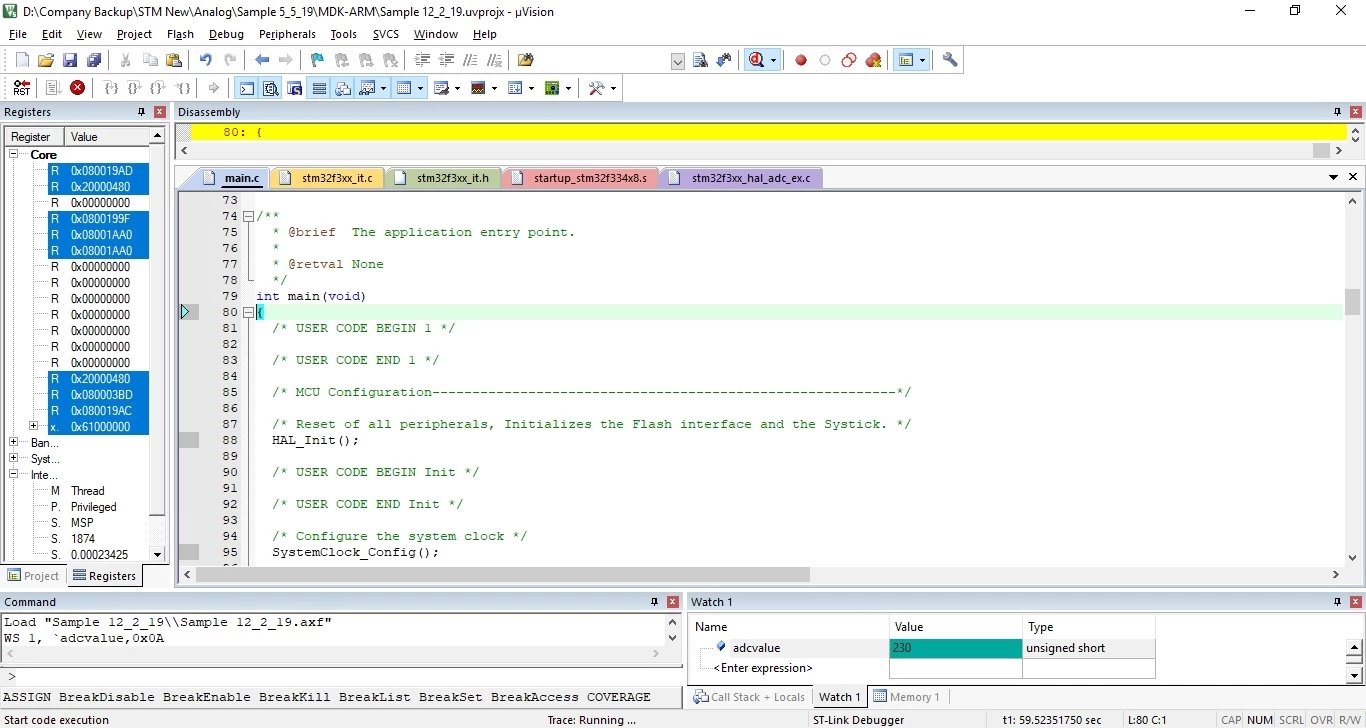This screenshot has height=728, width=1366.
Task: Toggle the Registers Window button
Action: (319, 88)
